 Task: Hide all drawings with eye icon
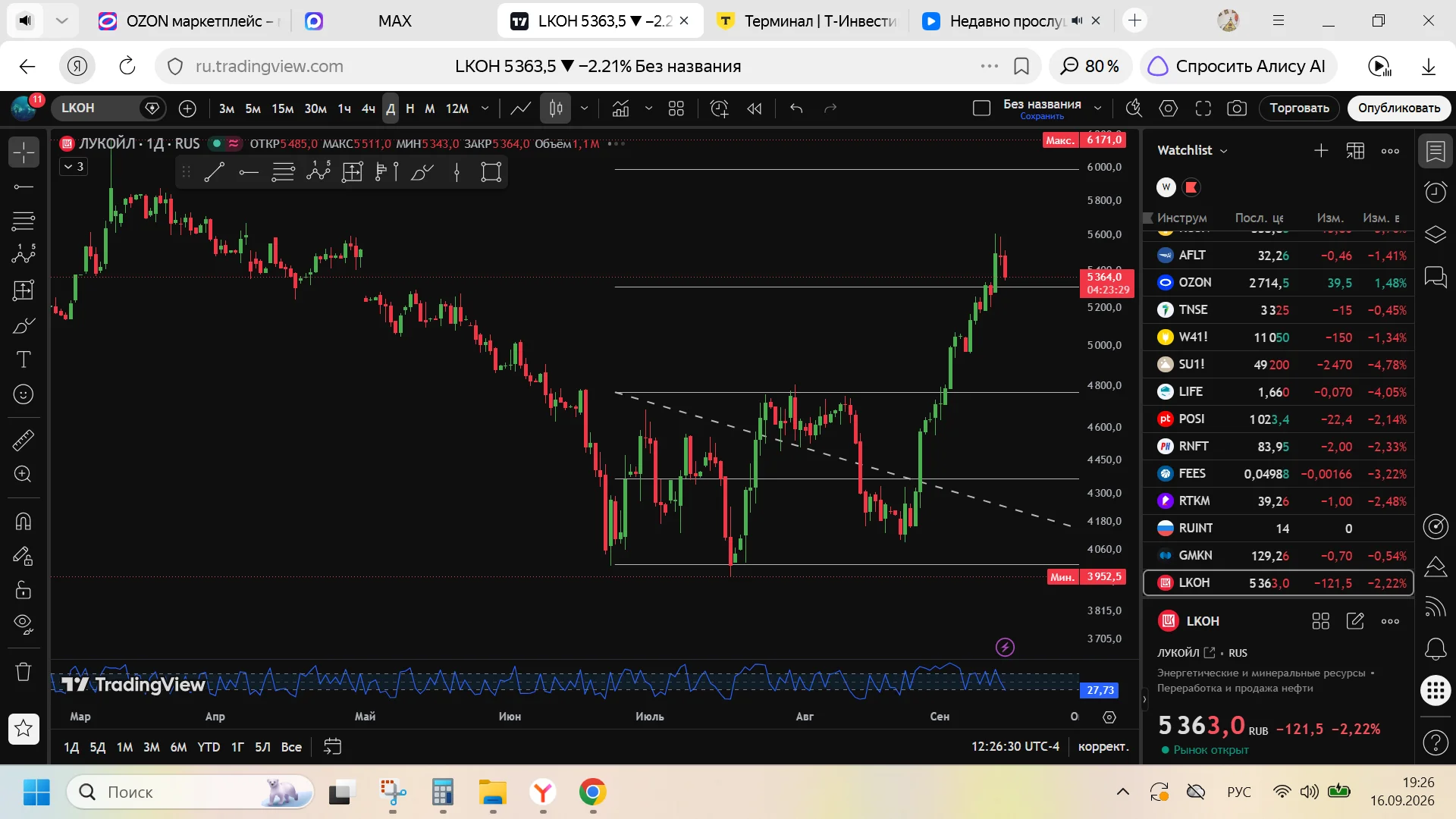pyautogui.click(x=24, y=625)
